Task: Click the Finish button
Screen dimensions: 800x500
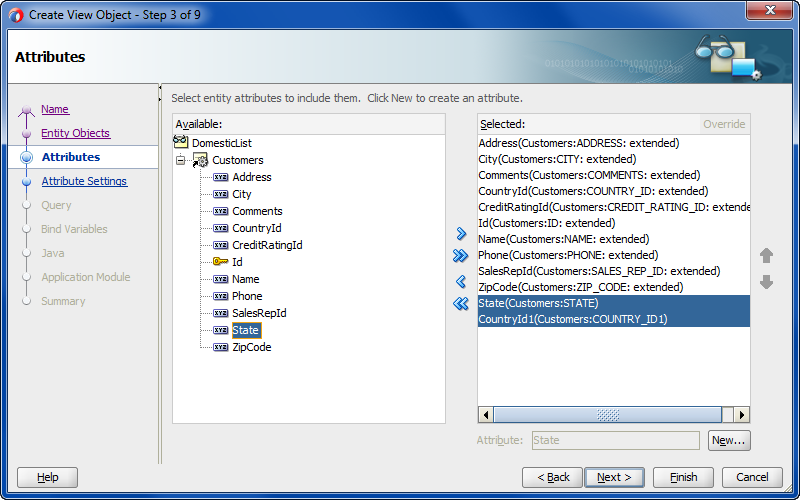Action: [x=683, y=478]
